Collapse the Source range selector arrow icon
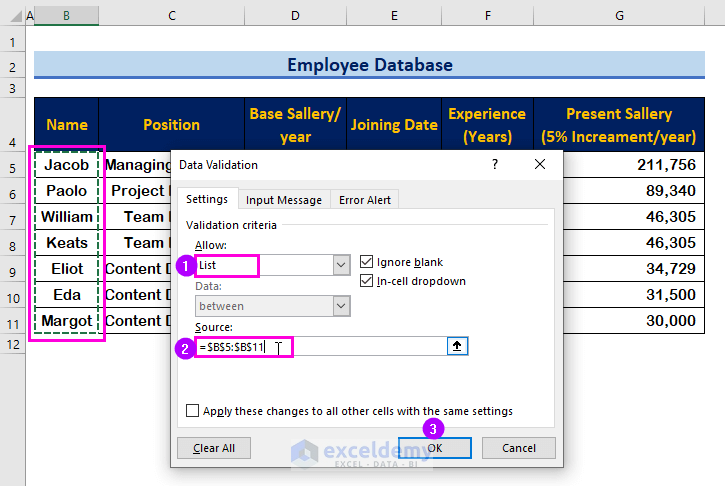Screen dimensions: 725x486 click(x=457, y=346)
